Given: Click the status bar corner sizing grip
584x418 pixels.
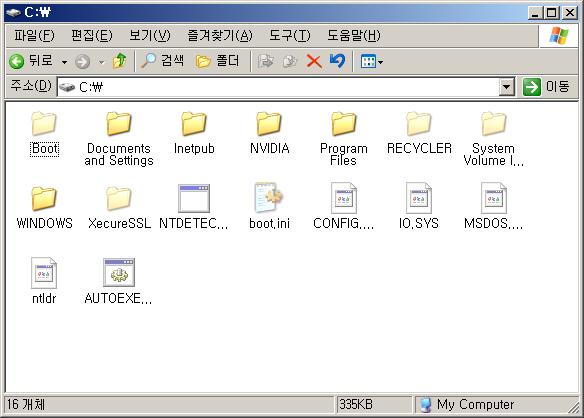Looking at the screenshot, I should click(x=574, y=407).
